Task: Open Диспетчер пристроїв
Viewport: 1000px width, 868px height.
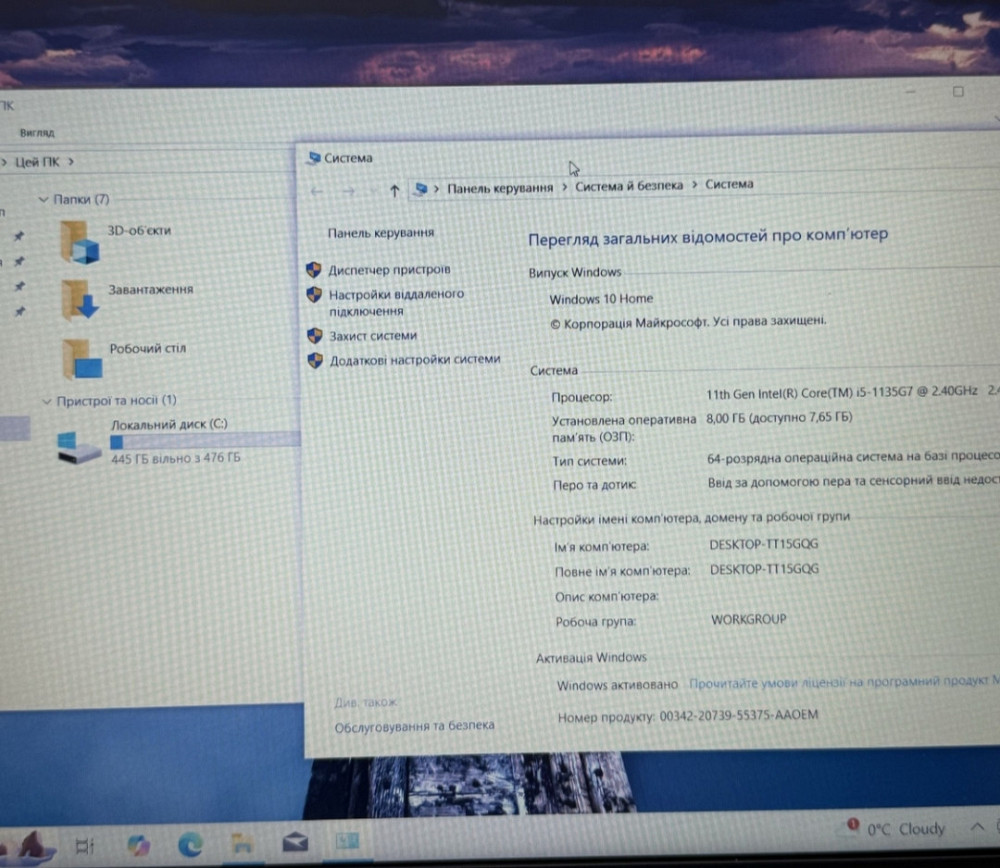Action: (389, 269)
